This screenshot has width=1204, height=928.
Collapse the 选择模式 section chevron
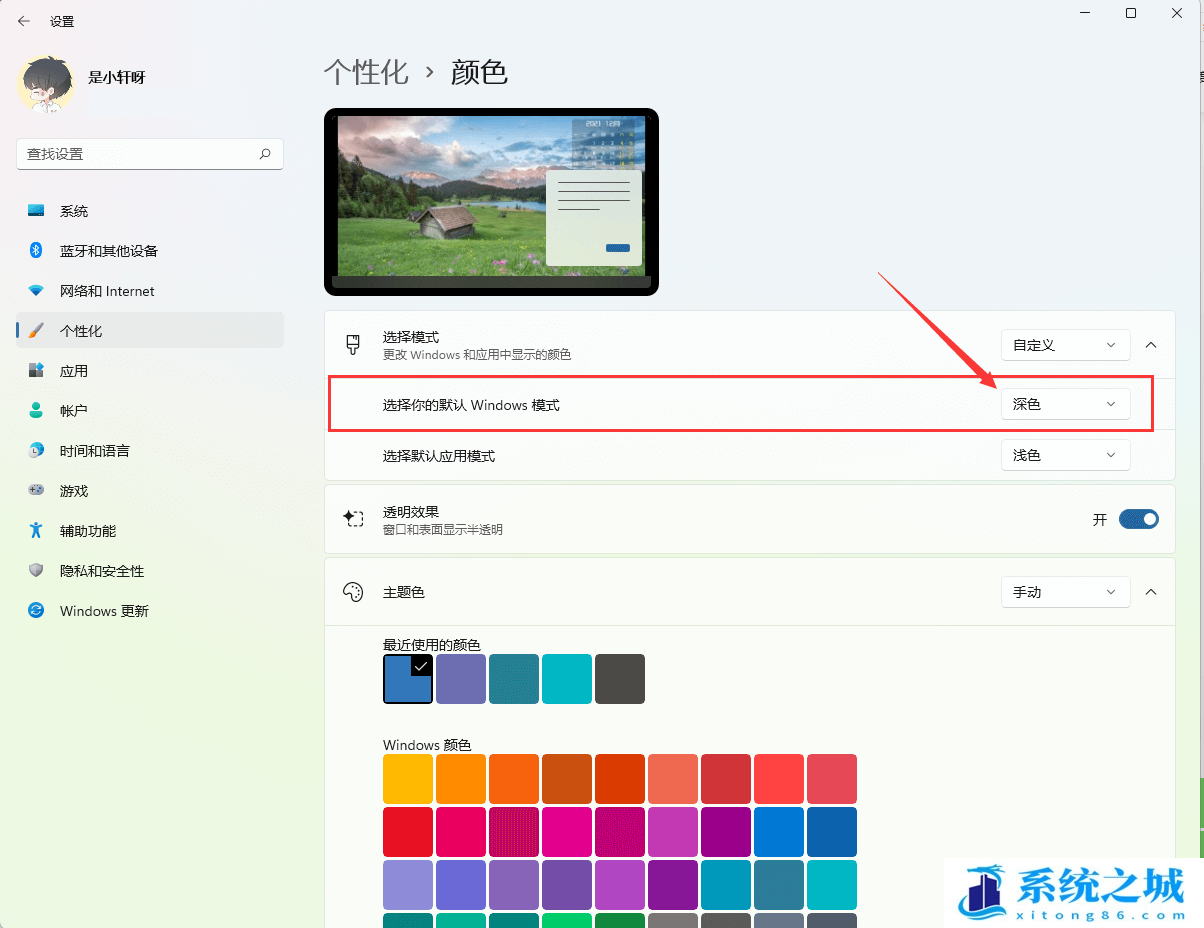click(x=1151, y=345)
